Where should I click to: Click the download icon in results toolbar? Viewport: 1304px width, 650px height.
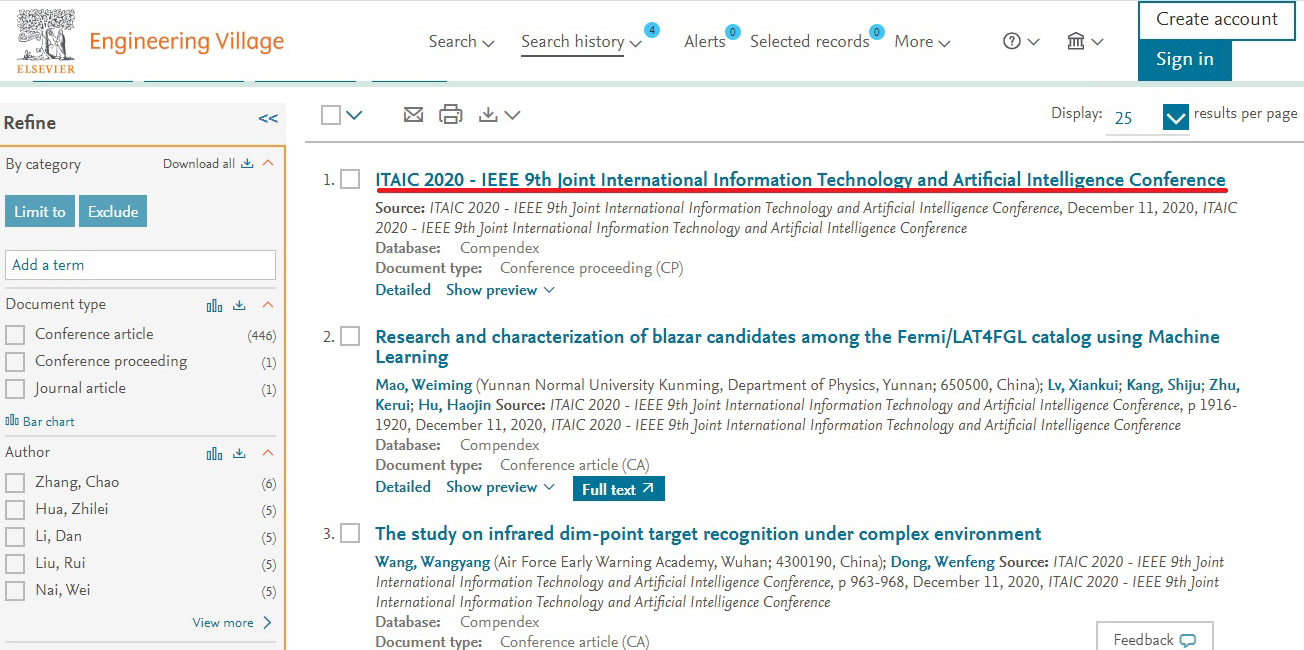[x=488, y=115]
